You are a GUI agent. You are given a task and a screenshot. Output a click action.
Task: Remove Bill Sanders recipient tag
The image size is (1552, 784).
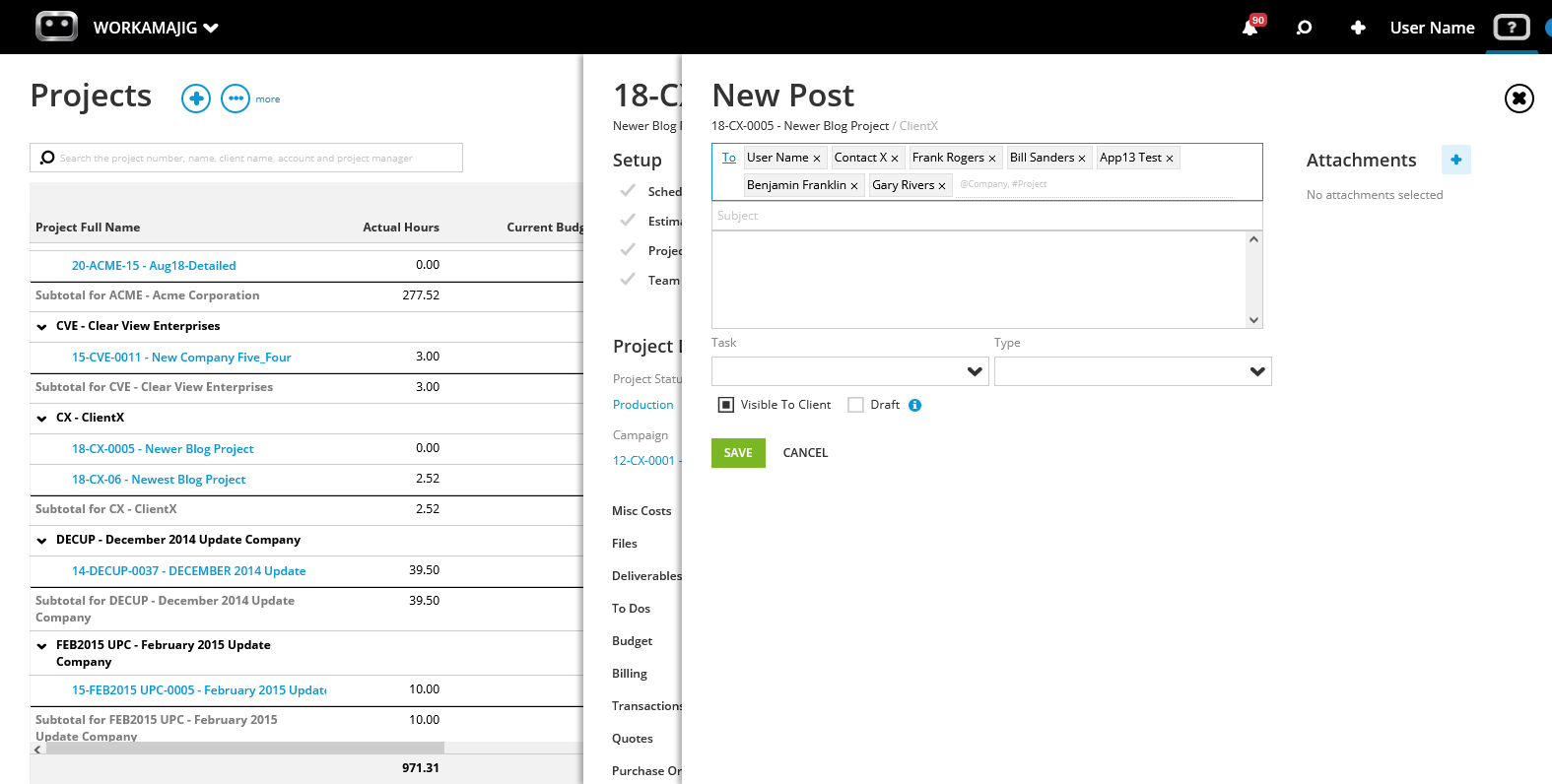tap(1082, 159)
